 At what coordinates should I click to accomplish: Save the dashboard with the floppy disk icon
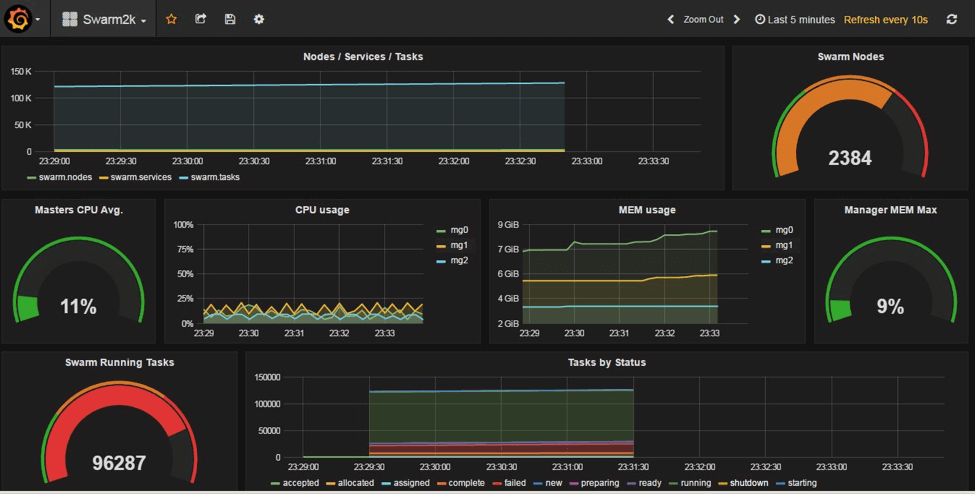point(230,19)
